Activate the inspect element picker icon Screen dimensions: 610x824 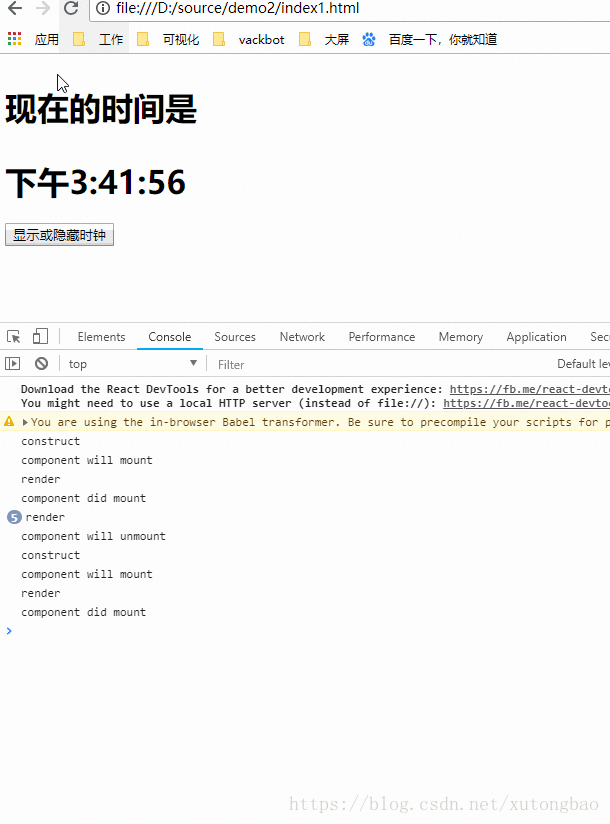pyautogui.click(x=14, y=336)
